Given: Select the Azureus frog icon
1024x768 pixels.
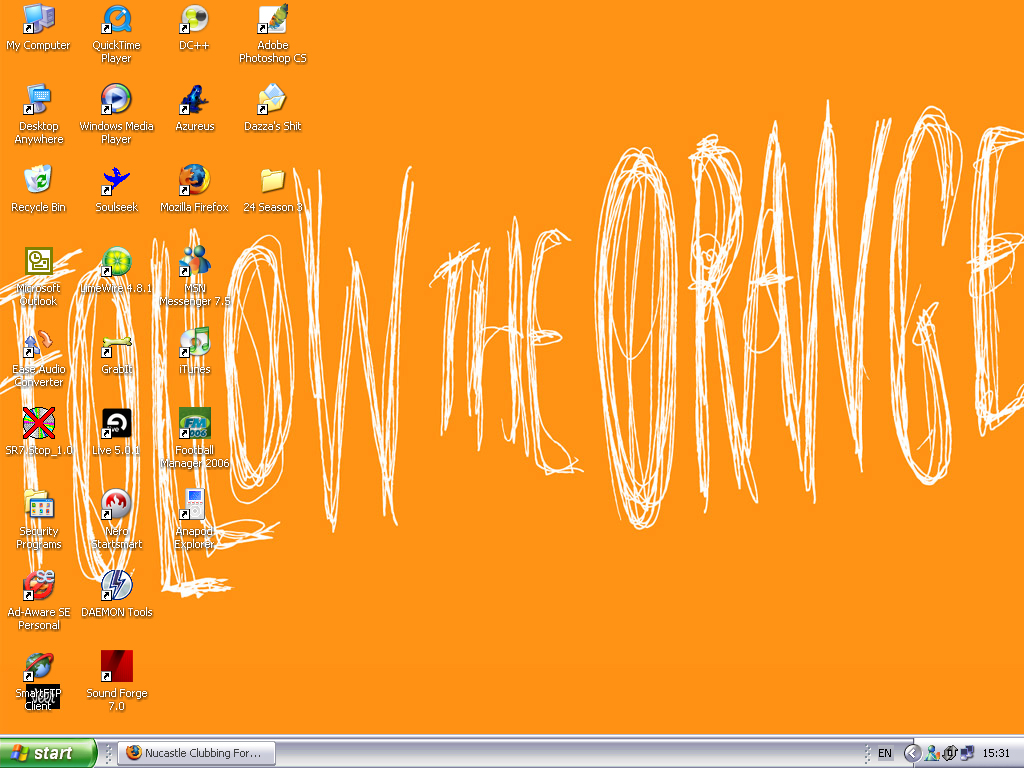Looking at the screenshot, I should [x=194, y=100].
